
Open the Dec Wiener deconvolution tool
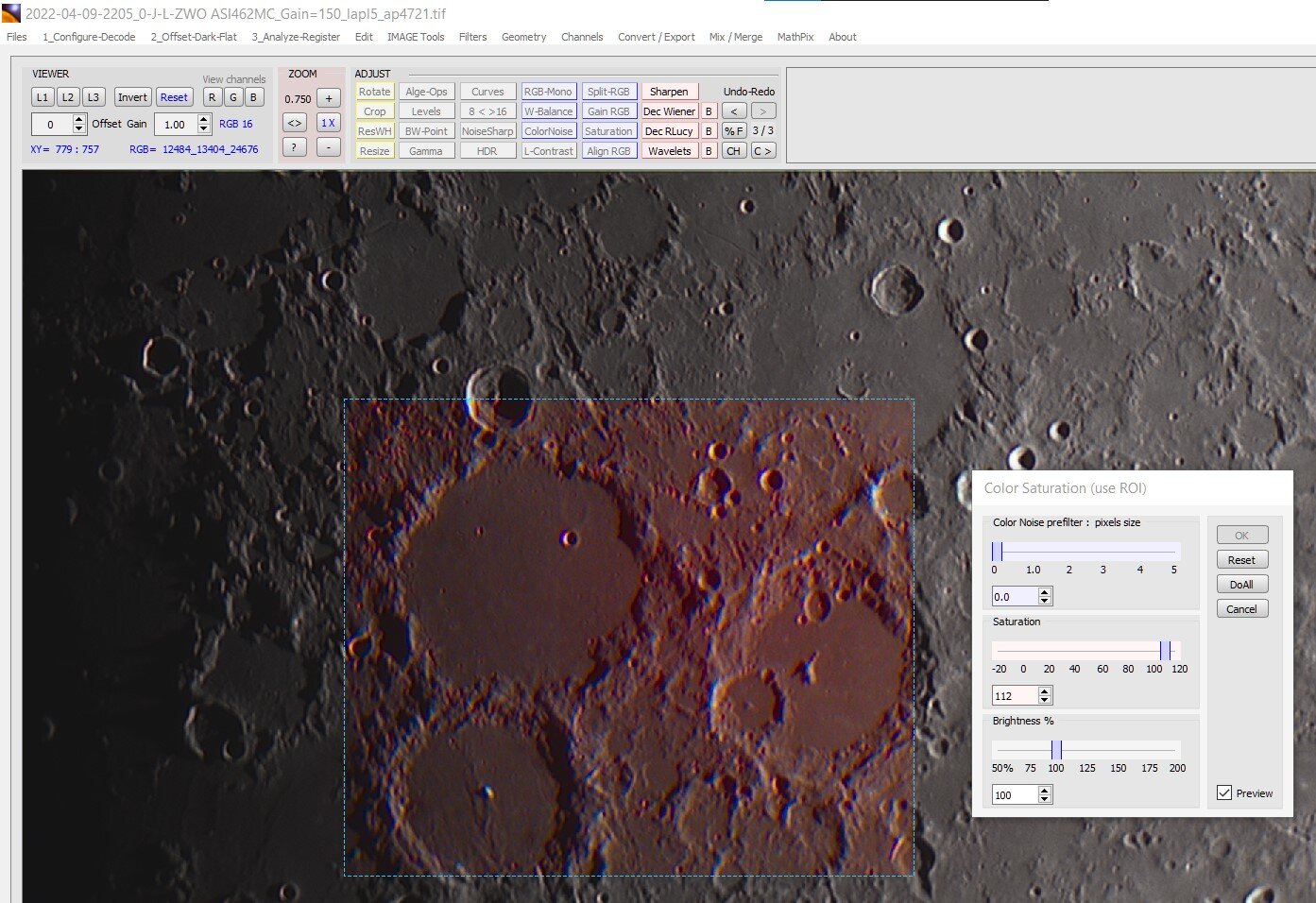(x=669, y=111)
